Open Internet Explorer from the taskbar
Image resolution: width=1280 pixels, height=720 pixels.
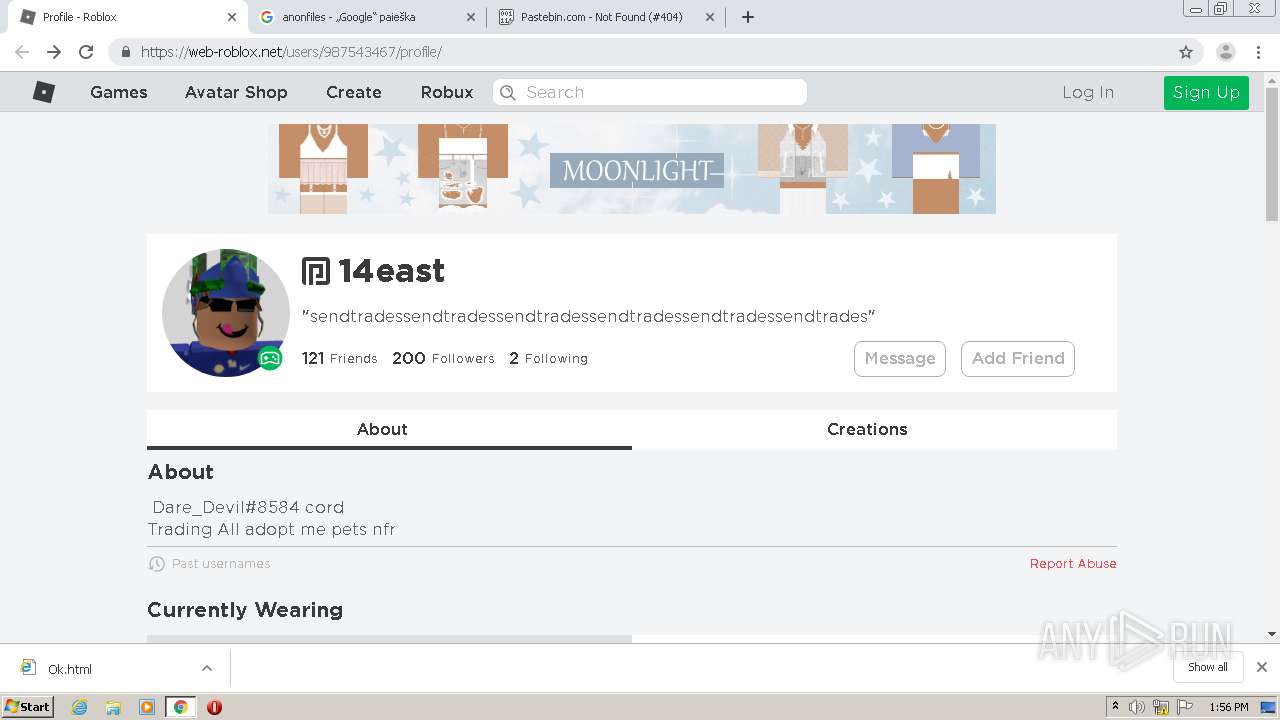click(x=80, y=707)
